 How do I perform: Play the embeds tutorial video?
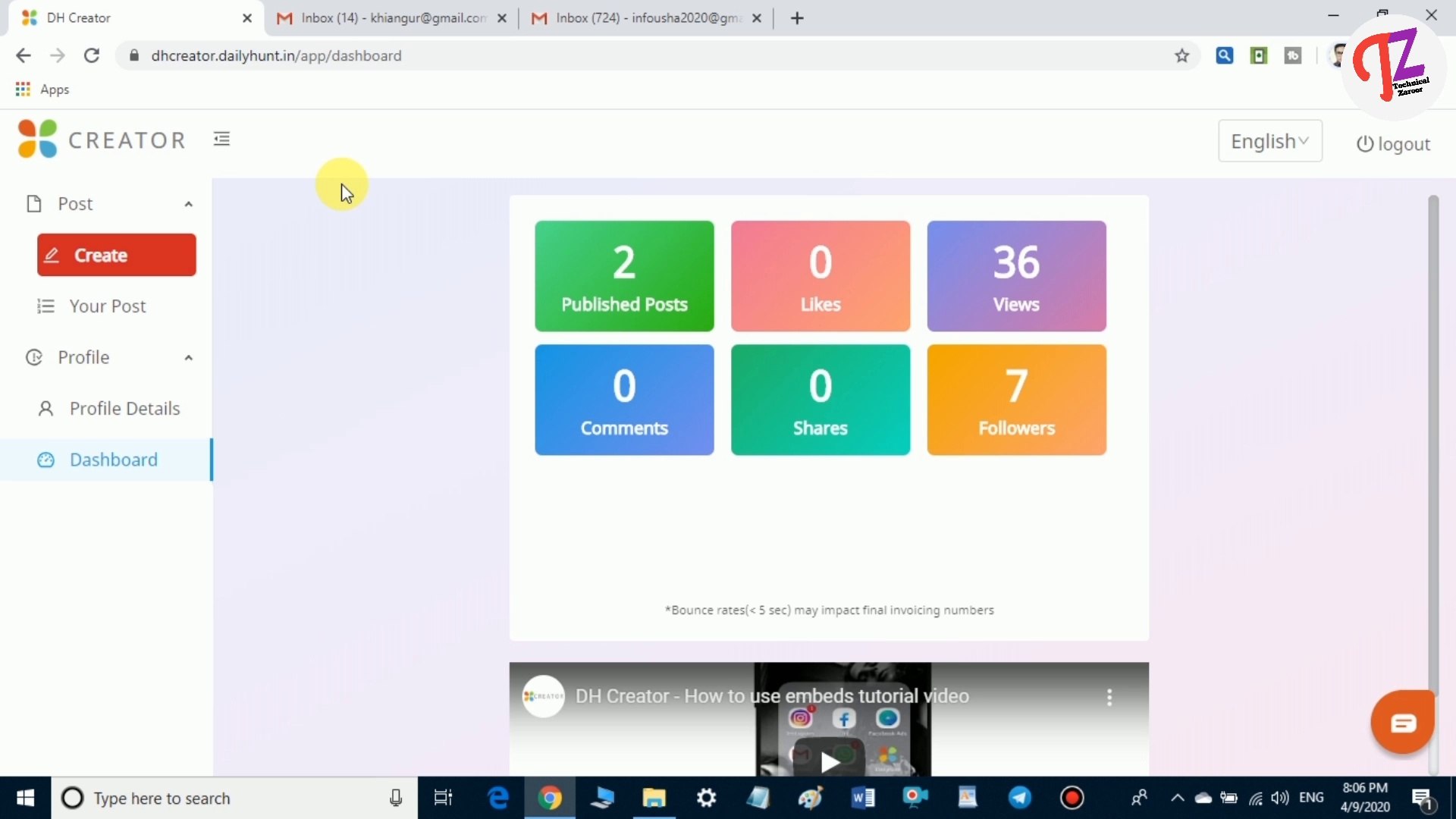click(830, 761)
